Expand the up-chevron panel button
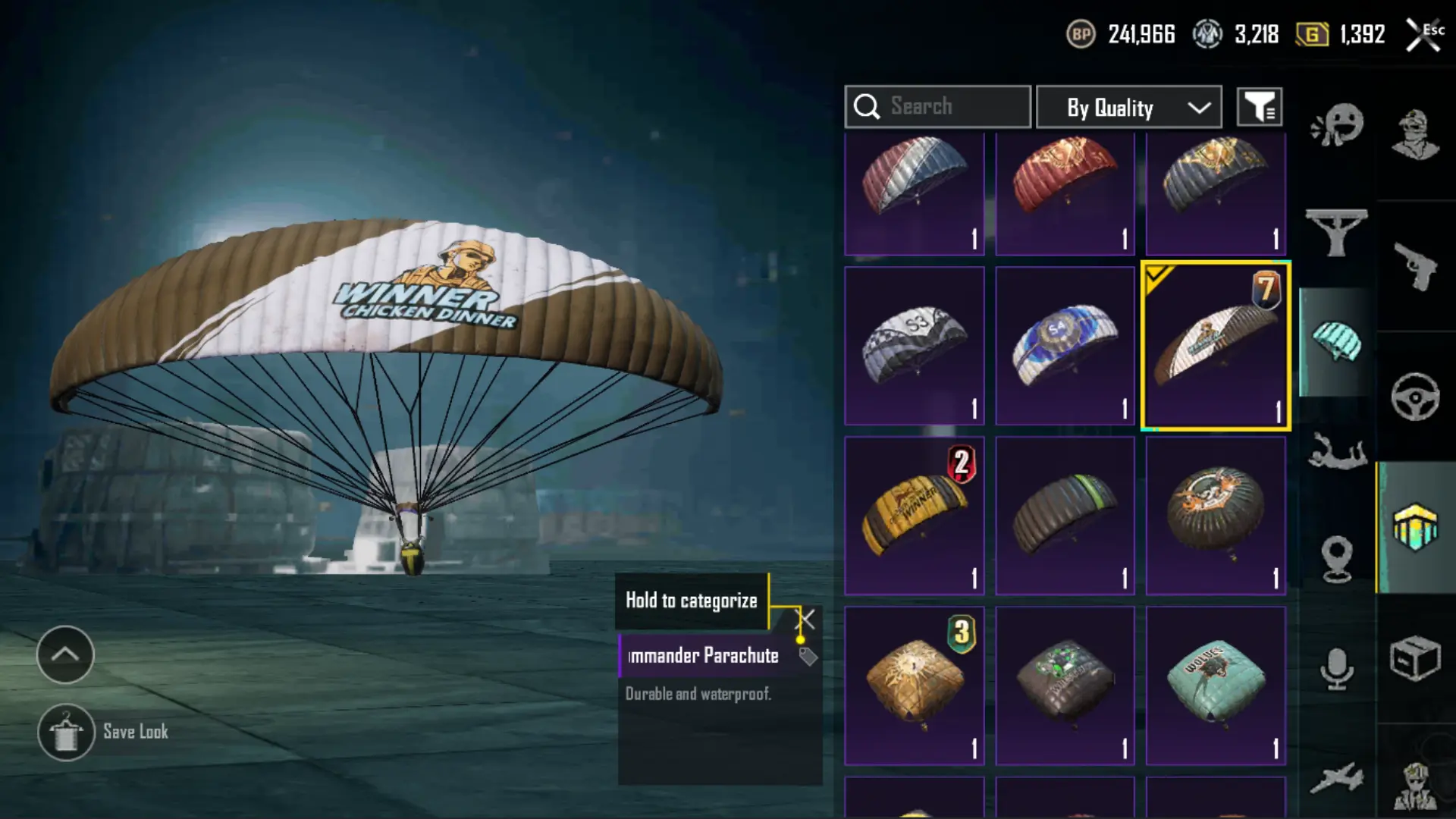Screen dimensions: 1456x819 click(x=65, y=654)
